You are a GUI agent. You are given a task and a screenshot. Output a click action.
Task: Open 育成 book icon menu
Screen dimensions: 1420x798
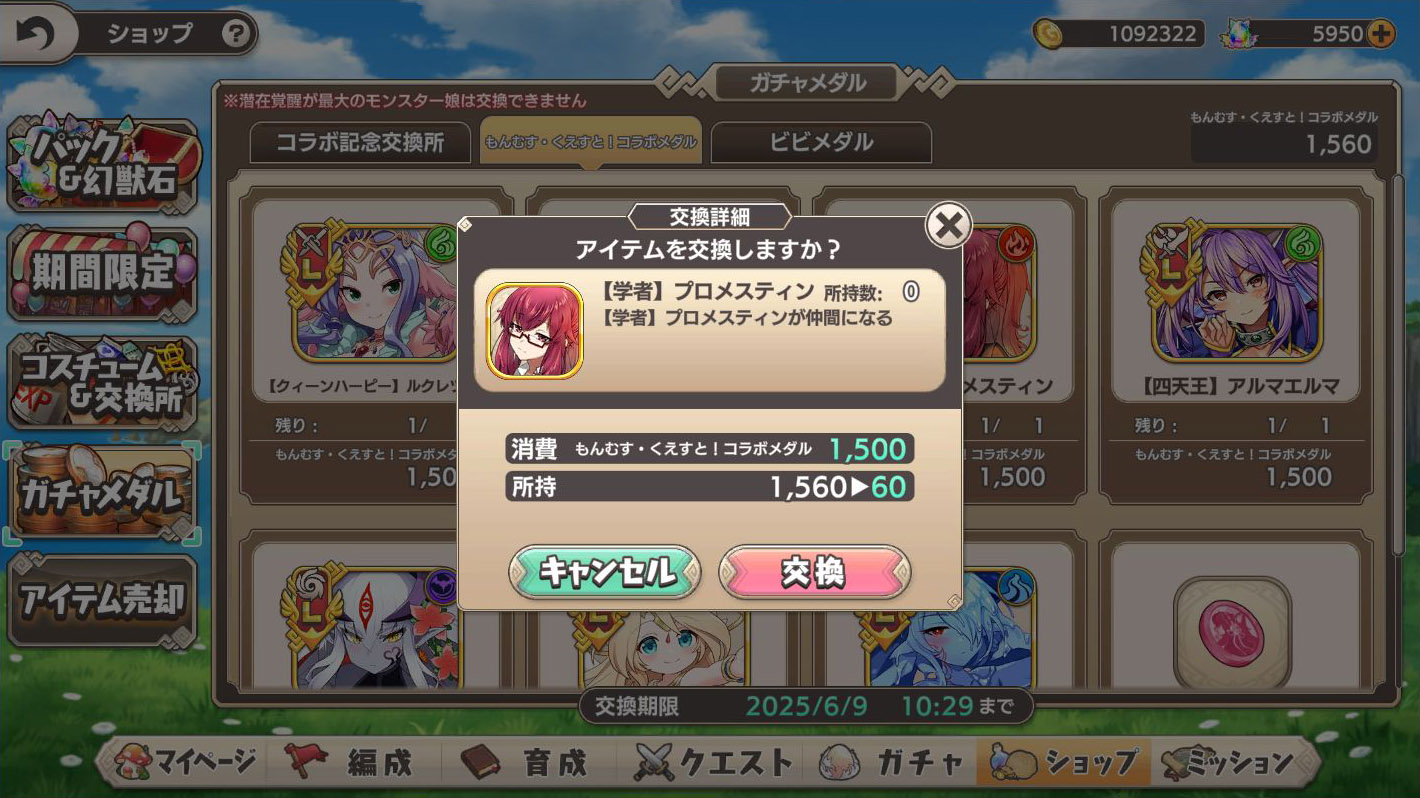524,763
